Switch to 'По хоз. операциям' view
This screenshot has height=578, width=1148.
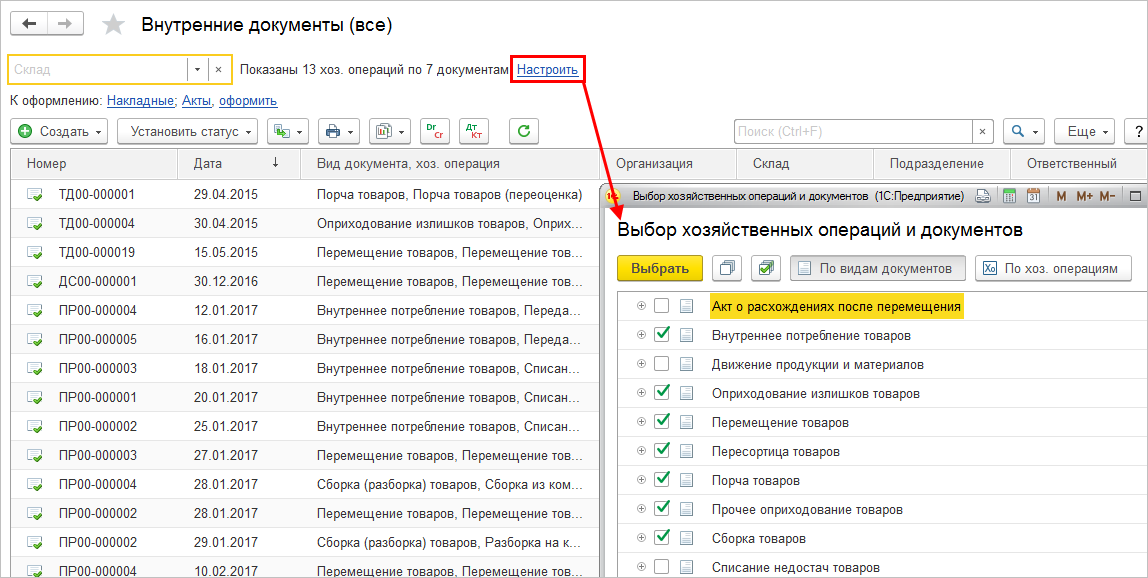(x=1053, y=268)
